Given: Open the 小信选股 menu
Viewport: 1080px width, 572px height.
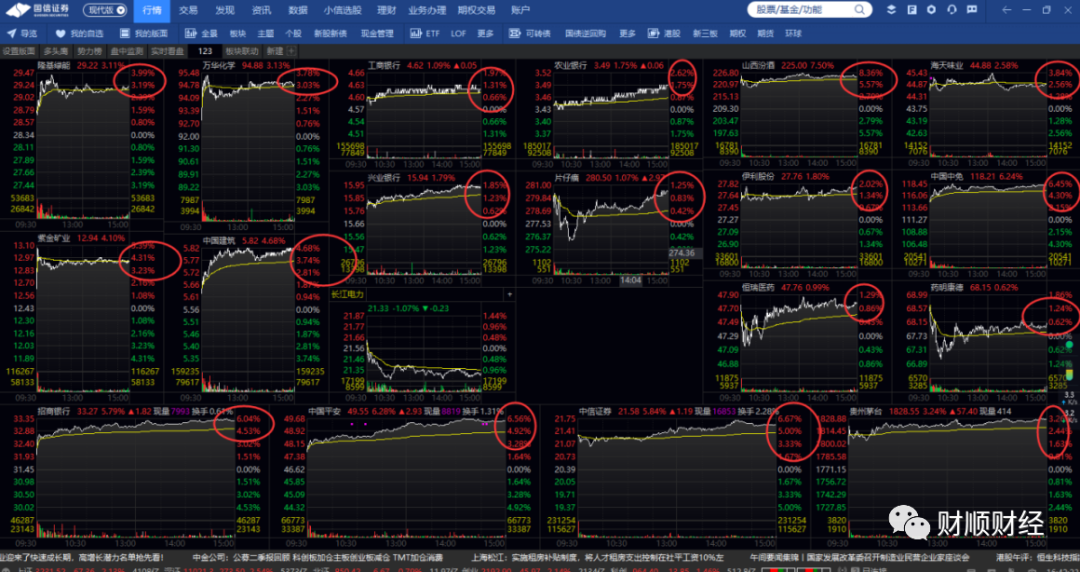Looking at the screenshot, I should [342, 10].
